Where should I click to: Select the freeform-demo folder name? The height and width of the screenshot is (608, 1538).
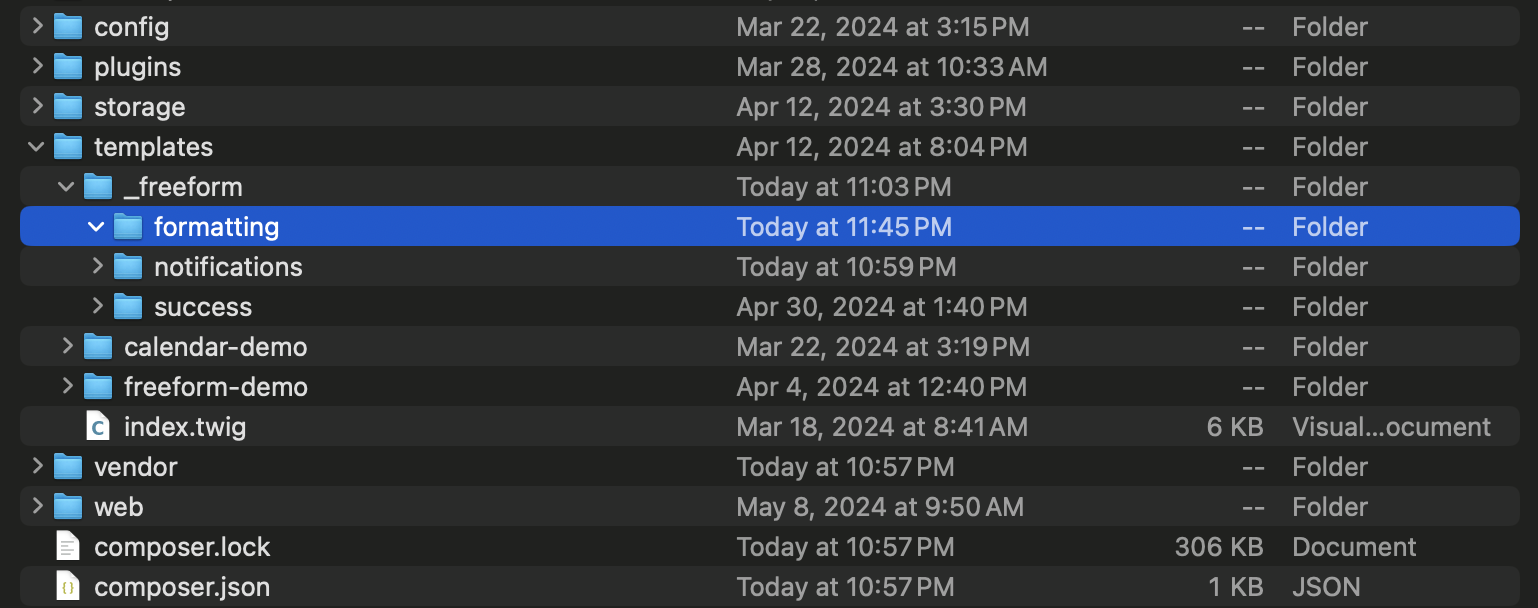tap(215, 387)
